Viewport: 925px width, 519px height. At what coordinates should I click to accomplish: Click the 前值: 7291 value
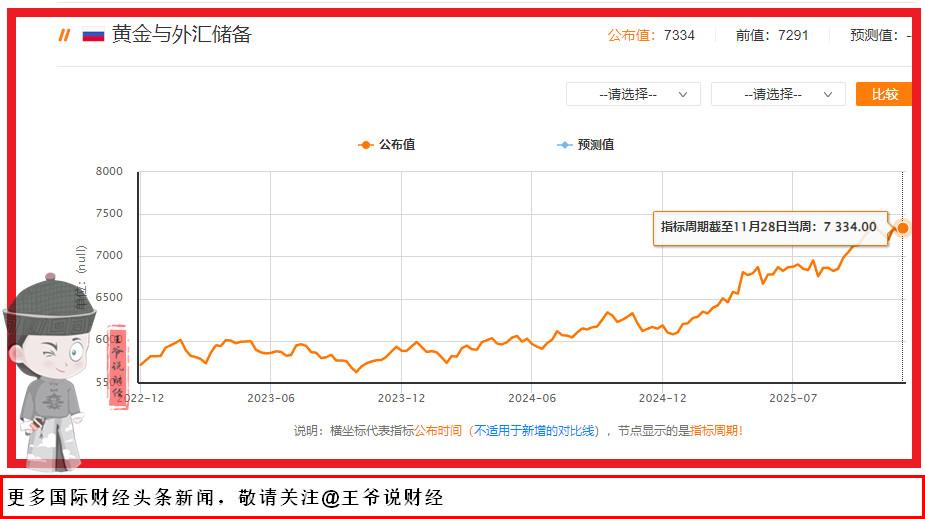[x=772, y=35]
